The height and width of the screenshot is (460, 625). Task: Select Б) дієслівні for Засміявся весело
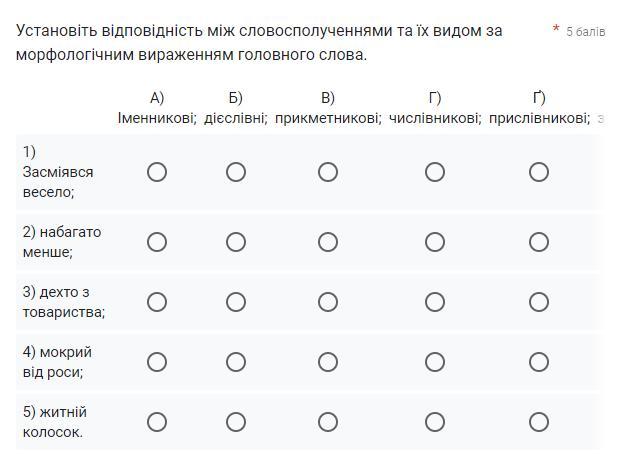pyautogui.click(x=236, y=172)
